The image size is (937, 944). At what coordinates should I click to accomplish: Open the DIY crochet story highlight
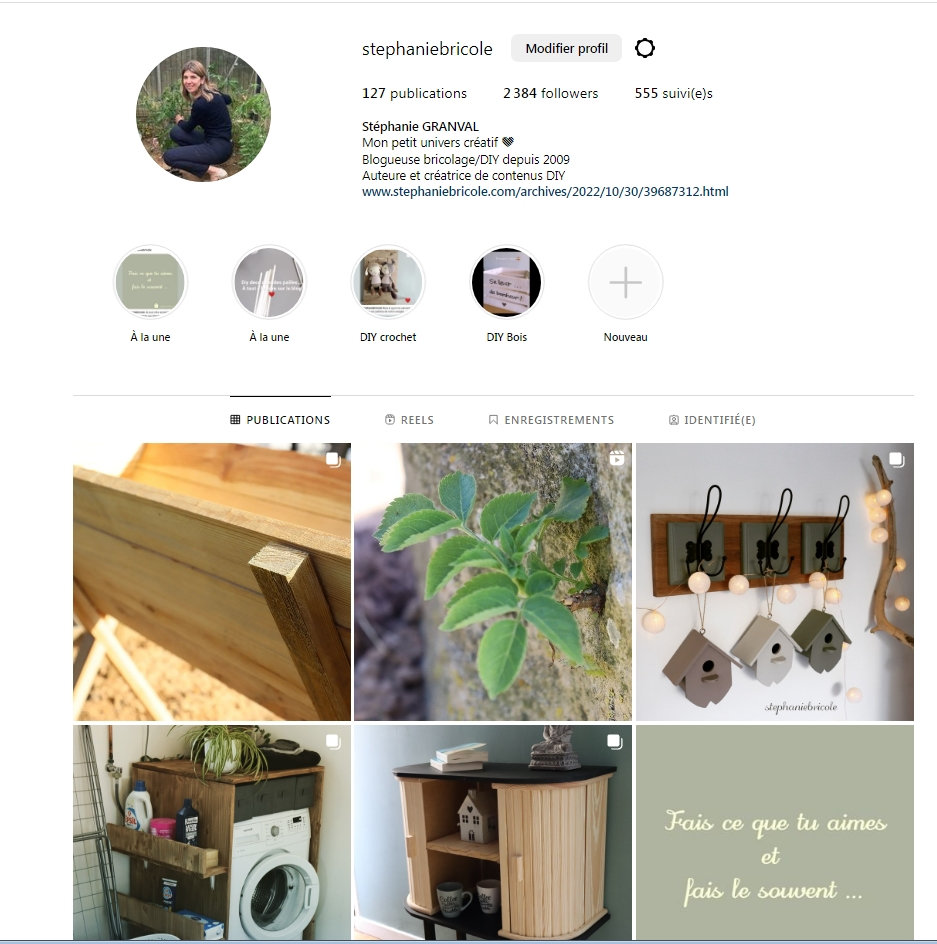(388, 282)
